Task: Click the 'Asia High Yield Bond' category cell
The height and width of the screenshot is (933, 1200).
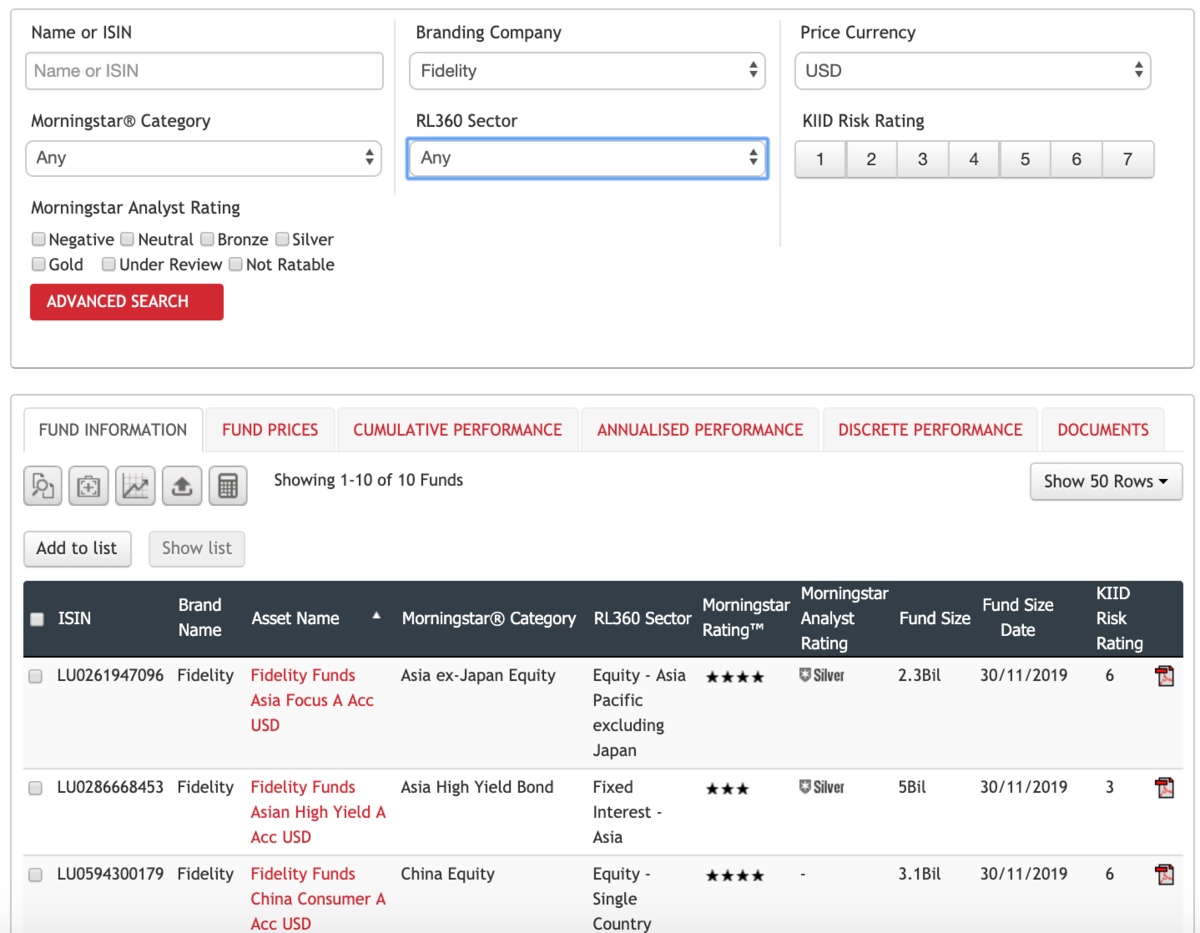Action: (x=477, y=787)
